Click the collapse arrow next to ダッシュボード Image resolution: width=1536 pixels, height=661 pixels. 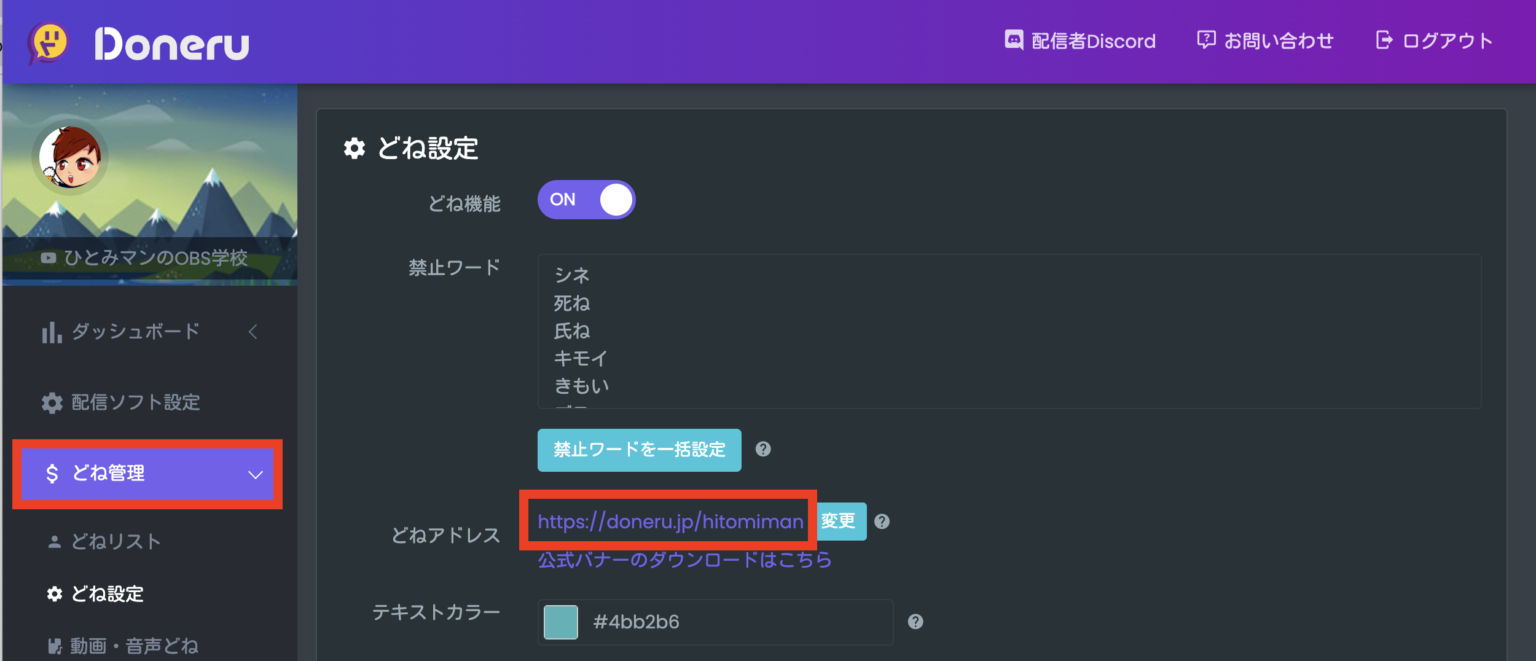point(252,331)
